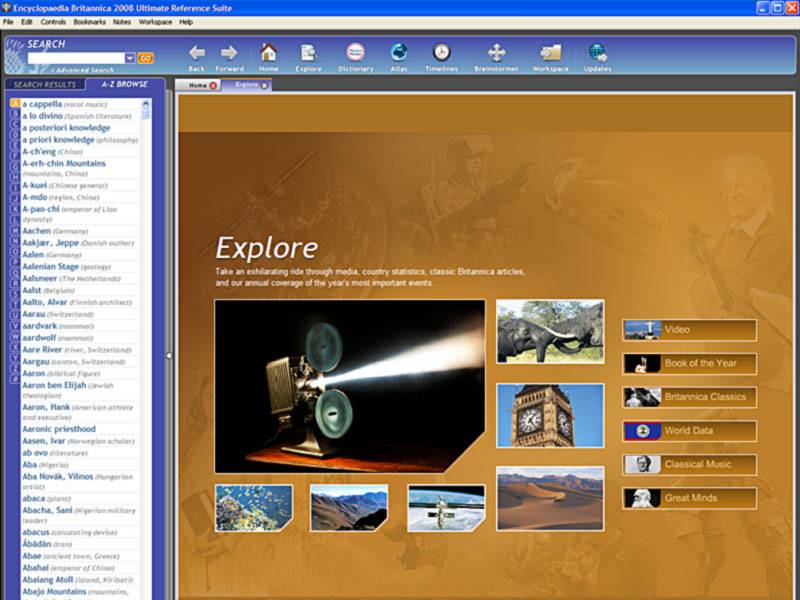
Task: Click the coral reef fish thumbnail
Action: (254, 508)
